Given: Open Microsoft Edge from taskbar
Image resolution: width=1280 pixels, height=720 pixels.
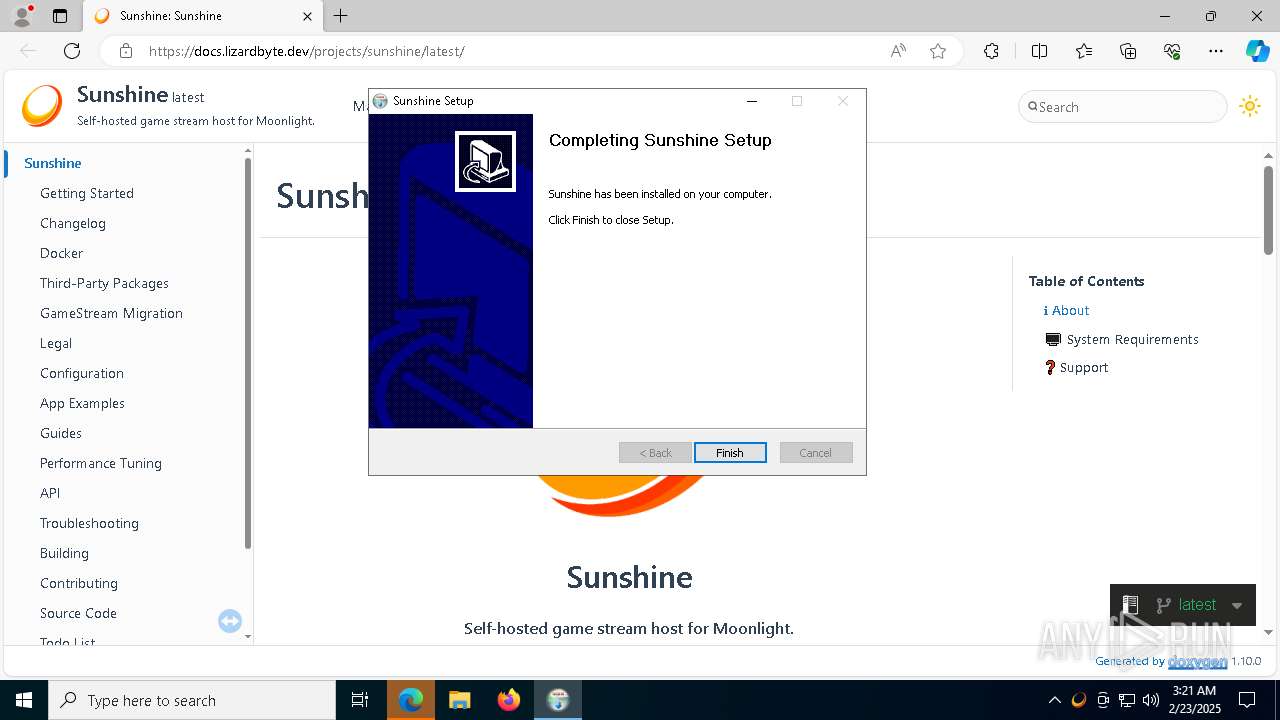Looking at the screenshot, I should pyautogui.click(x=411, y=700).
